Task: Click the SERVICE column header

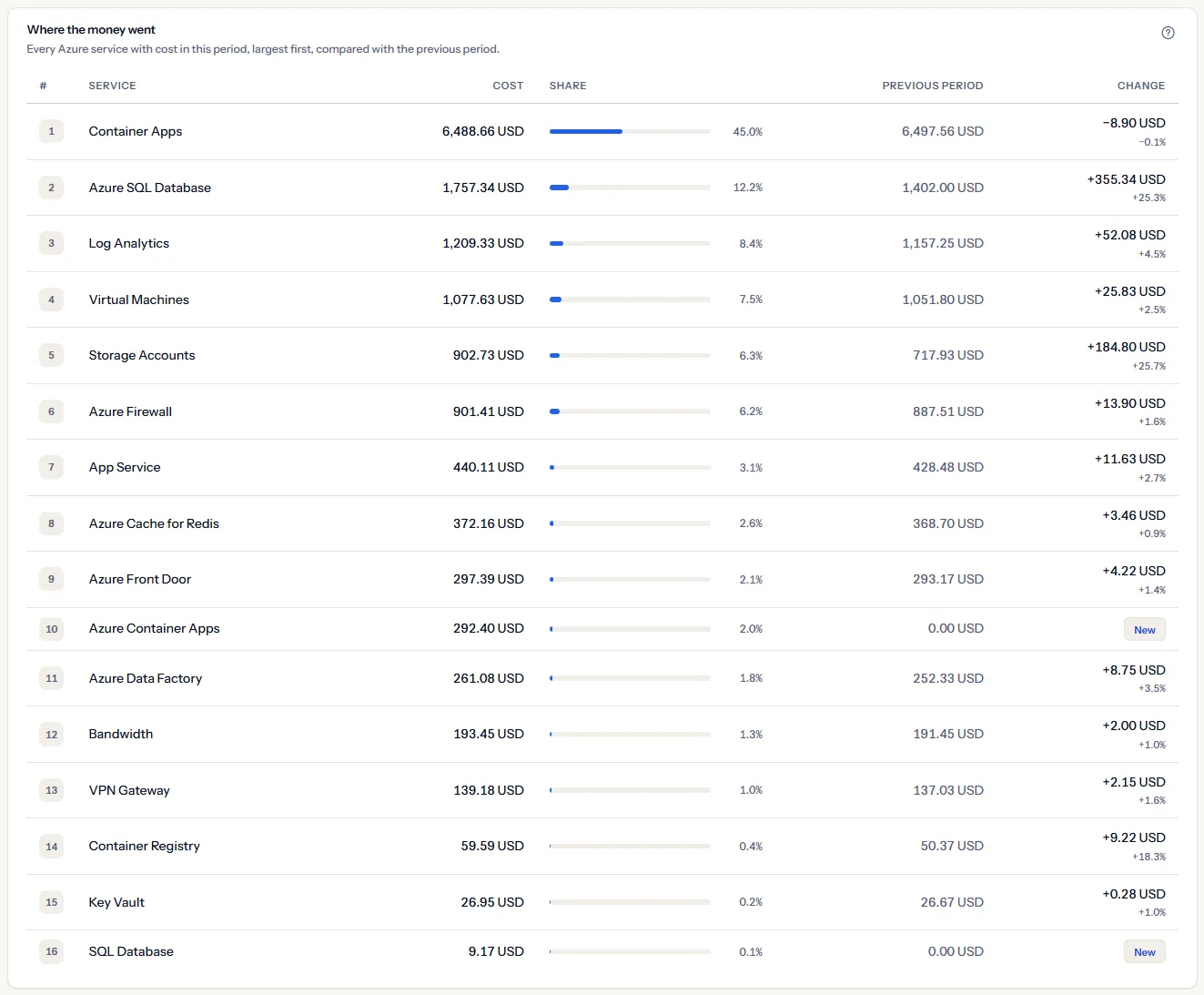Action: pyautogui.click(x=112, y=86)
